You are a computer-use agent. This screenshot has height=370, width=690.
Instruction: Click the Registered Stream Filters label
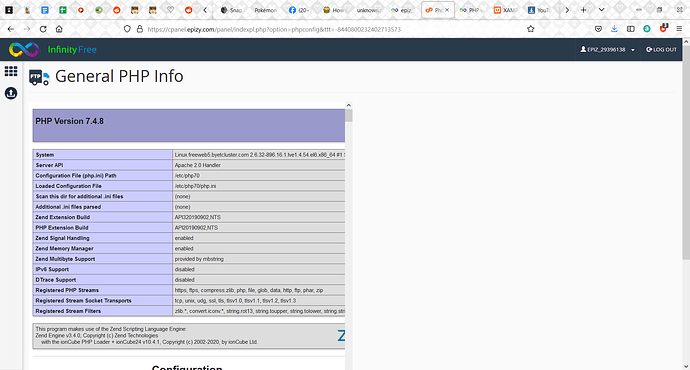(68, 311)
